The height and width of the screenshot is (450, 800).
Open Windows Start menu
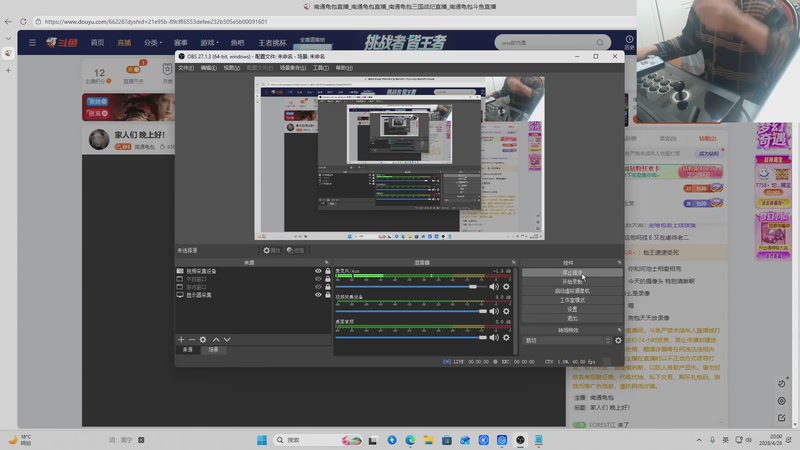262,440
